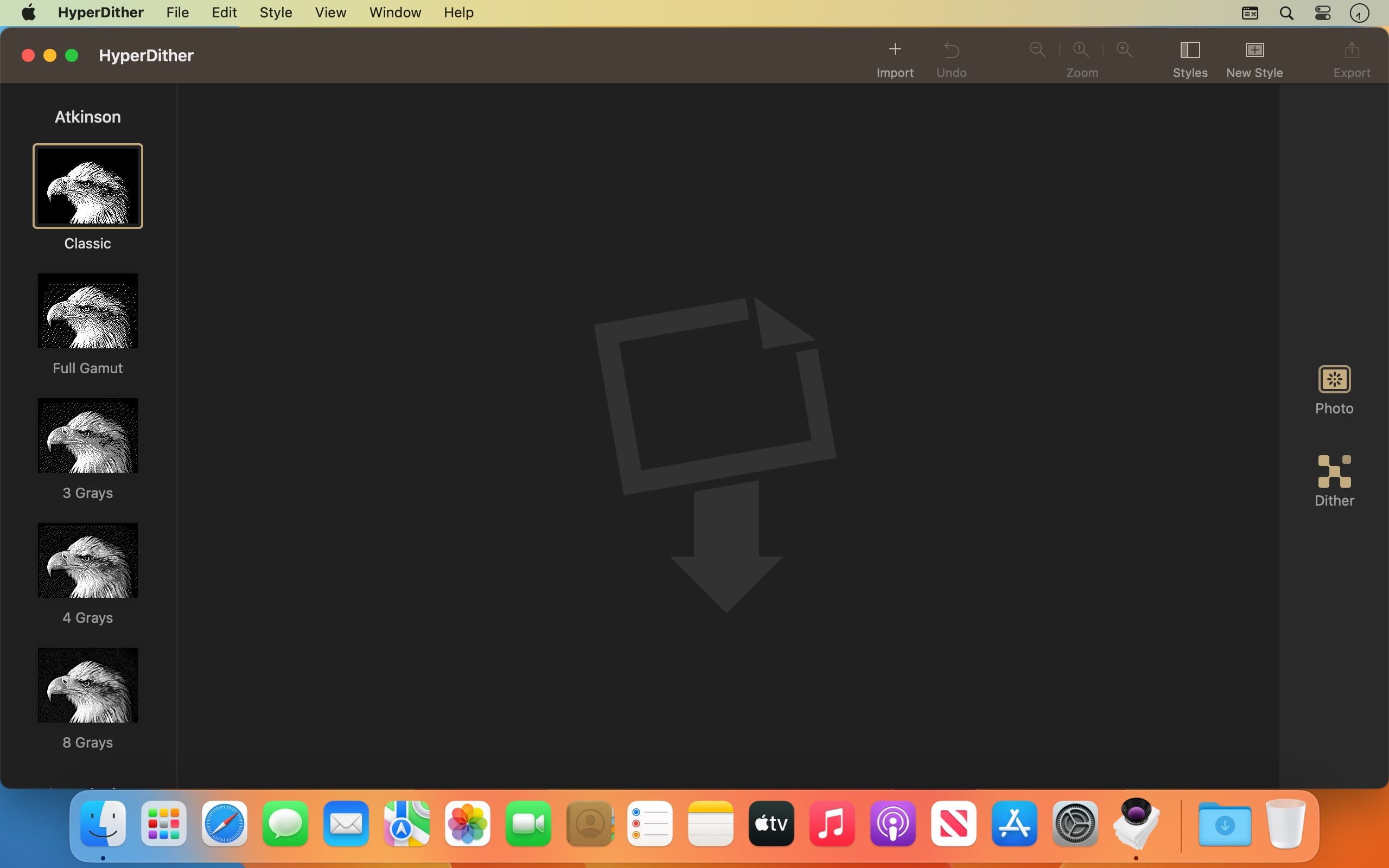The width and height of the screenshot is (1389, 868).
Task: Click the image drop placeholder area
Action: 715,454
